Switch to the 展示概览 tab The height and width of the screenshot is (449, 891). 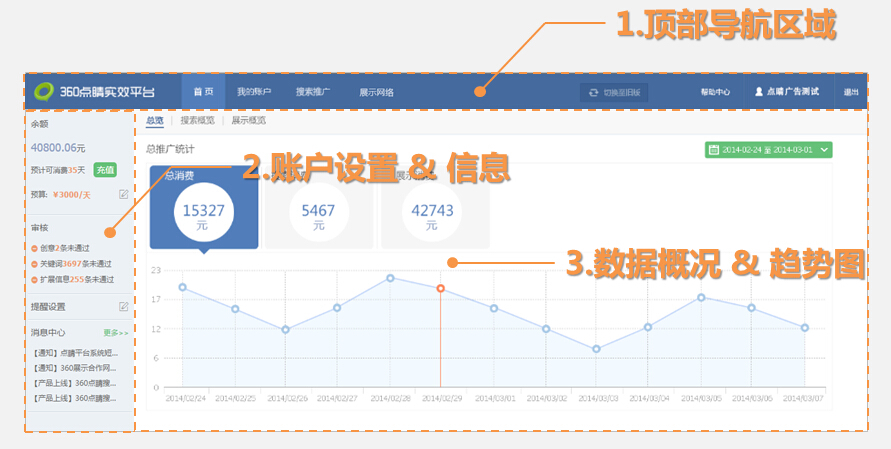(249, 121)
